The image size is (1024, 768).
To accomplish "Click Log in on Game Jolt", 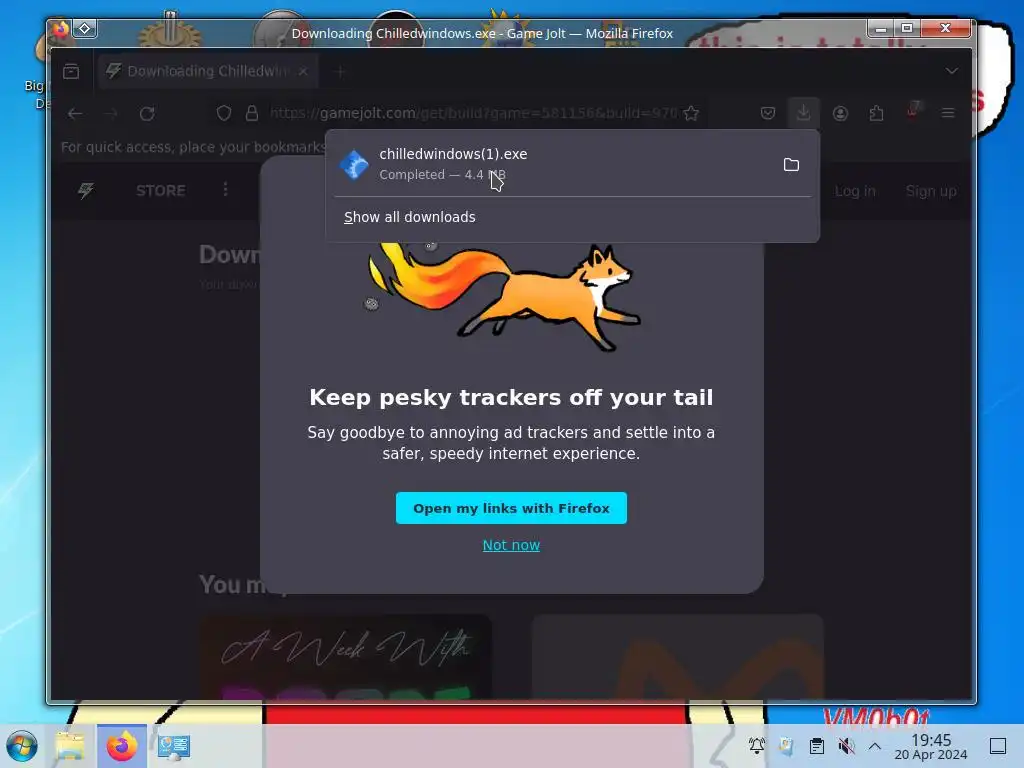I will tap(855, 191).
